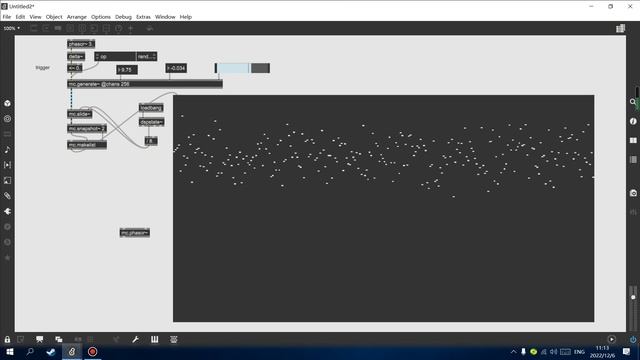Image resolution: width=640 pixels, height=360 pixels.
Task: Open the Extras menu
Action: 143,17
